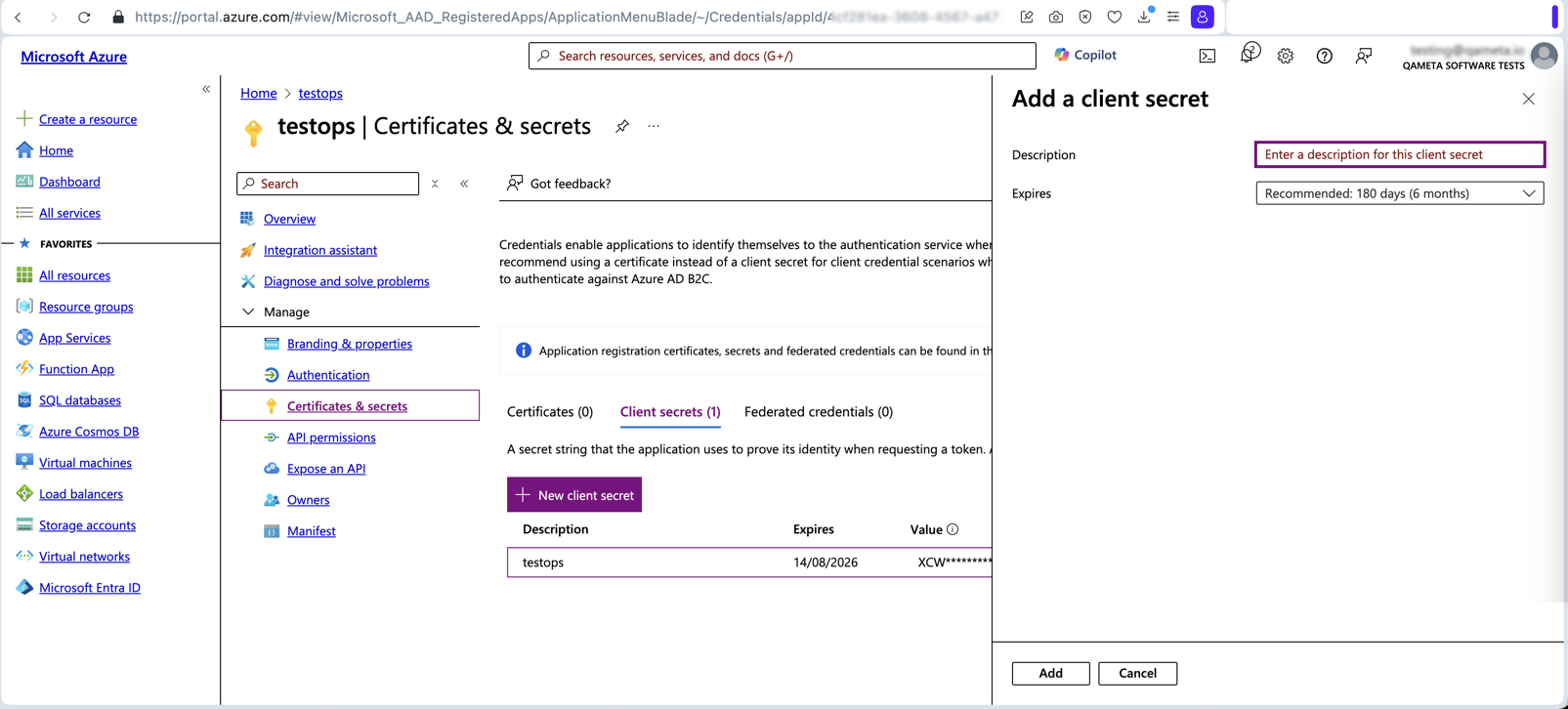1568x709 pixels.
Task: Select Certificates & secrets menu item
Action: (x=350, y=406)
